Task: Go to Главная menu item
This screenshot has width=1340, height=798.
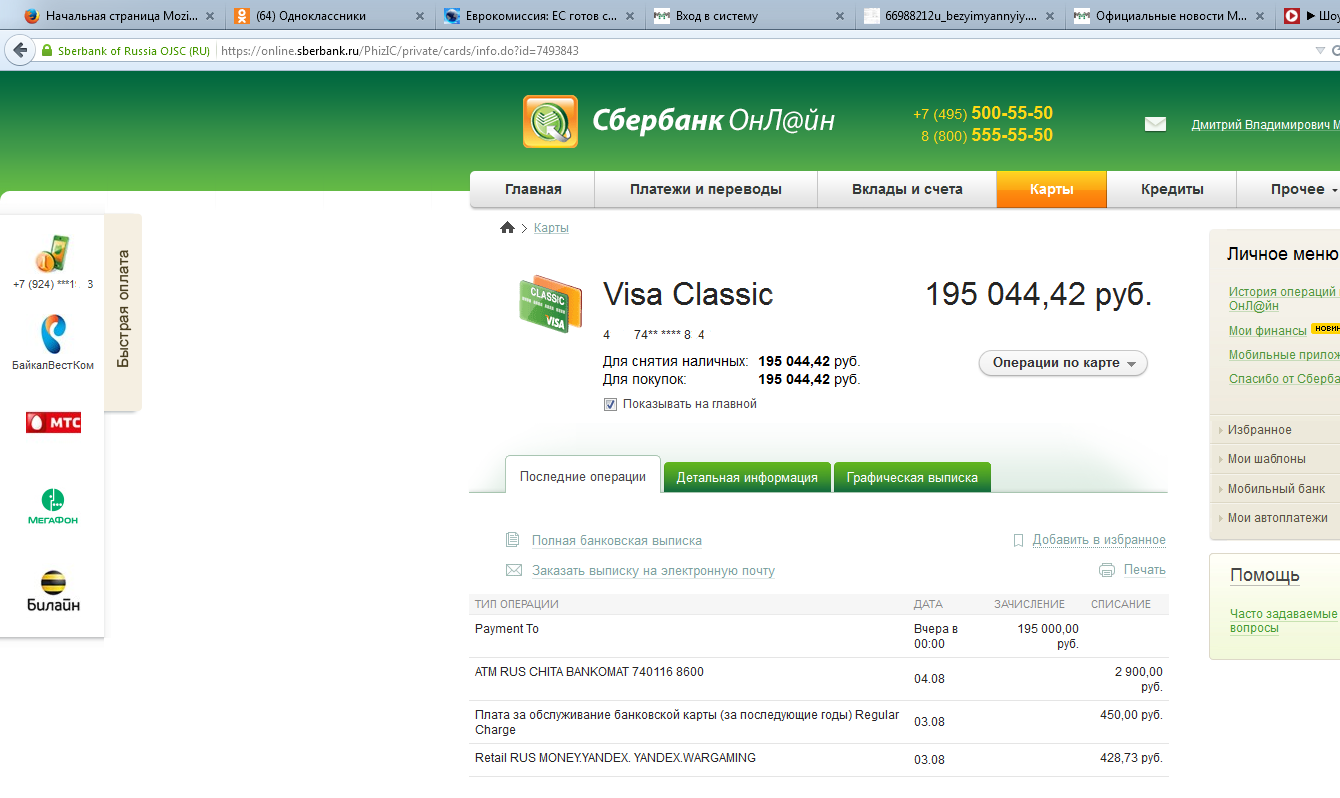Action: [x=533, y=189]
